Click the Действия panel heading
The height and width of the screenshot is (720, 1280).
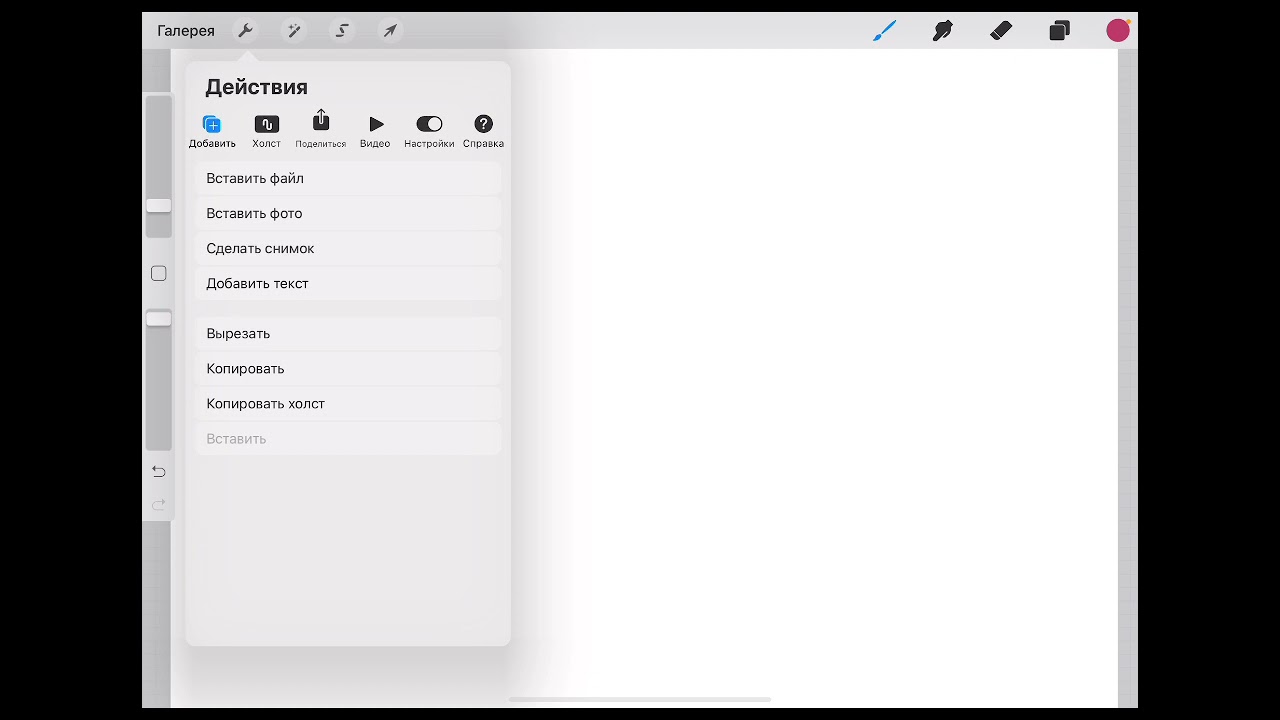256,87
